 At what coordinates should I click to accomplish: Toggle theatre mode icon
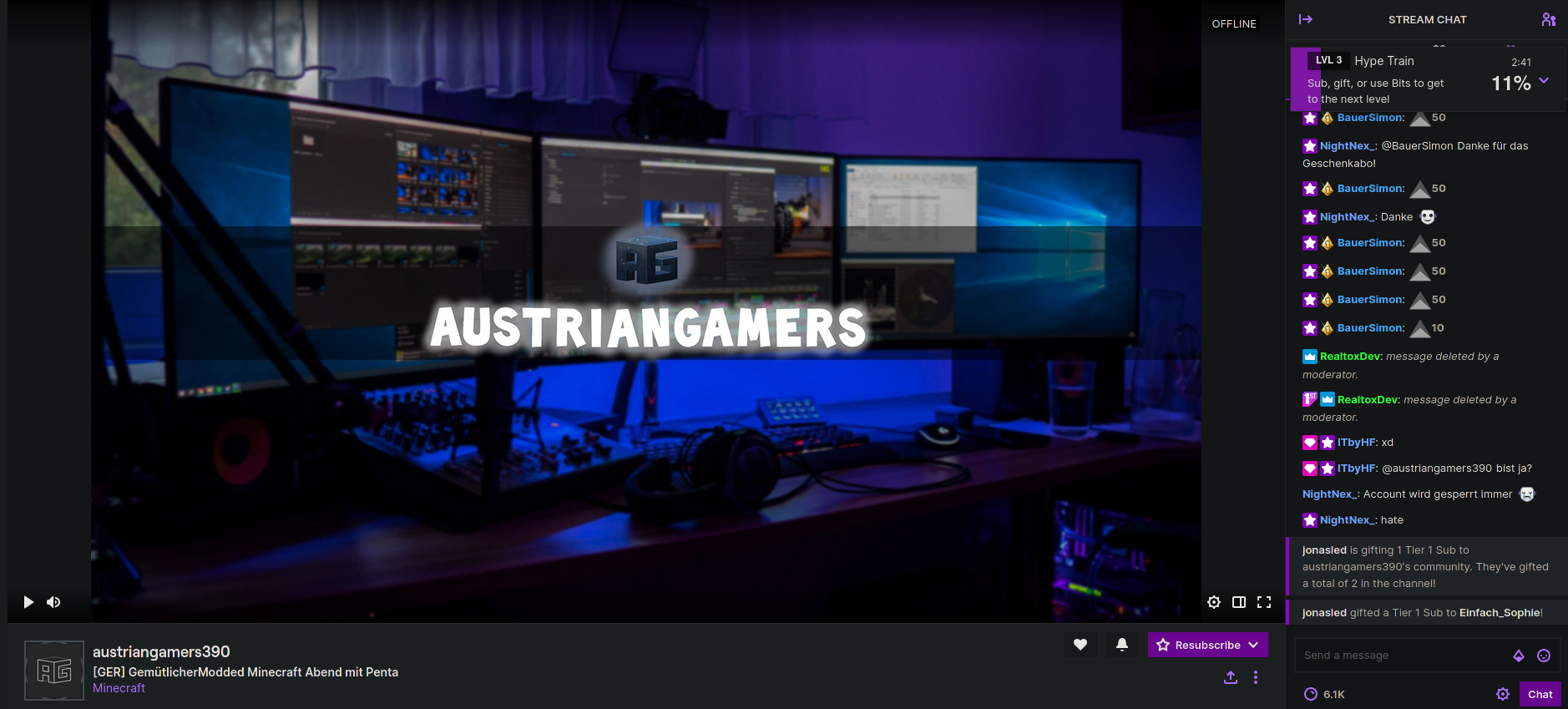click(x=1239, y=602)
